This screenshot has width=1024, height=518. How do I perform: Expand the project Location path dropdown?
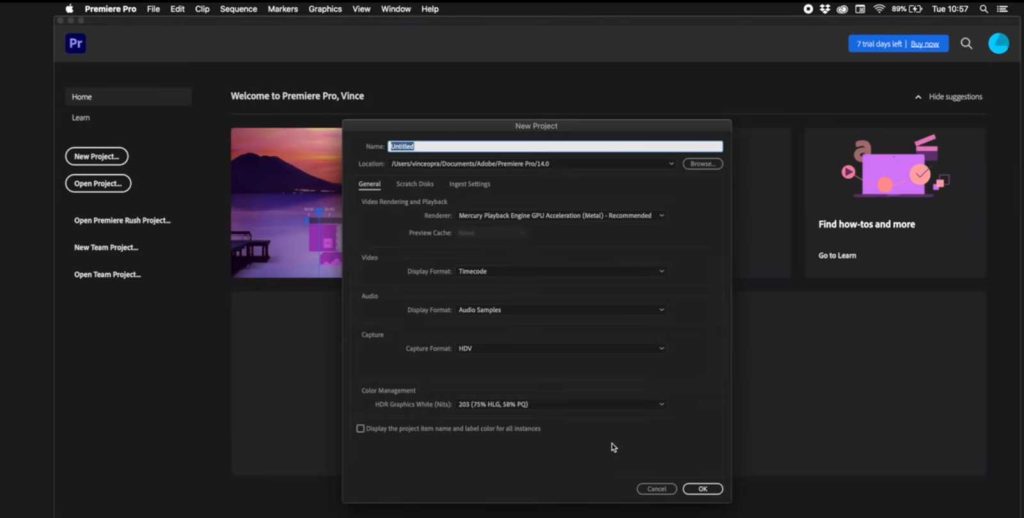[x=671, y=164]
